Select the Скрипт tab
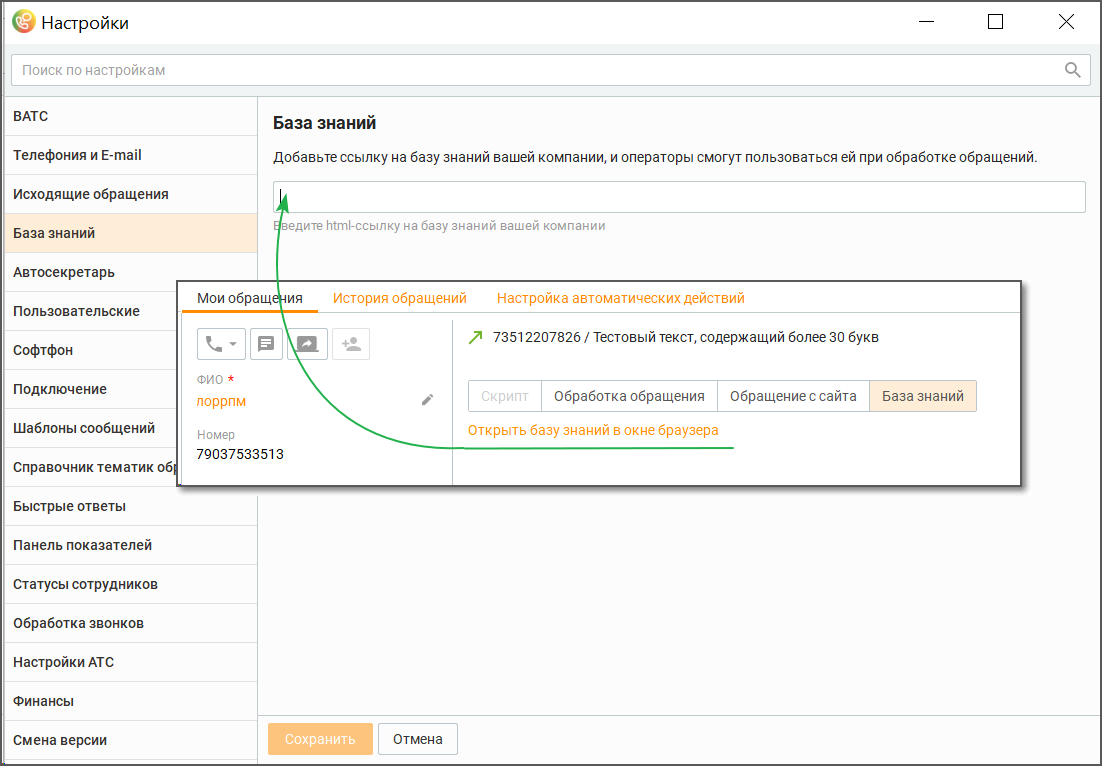This screenshot has width=1102, height=766. pos(505,396)
